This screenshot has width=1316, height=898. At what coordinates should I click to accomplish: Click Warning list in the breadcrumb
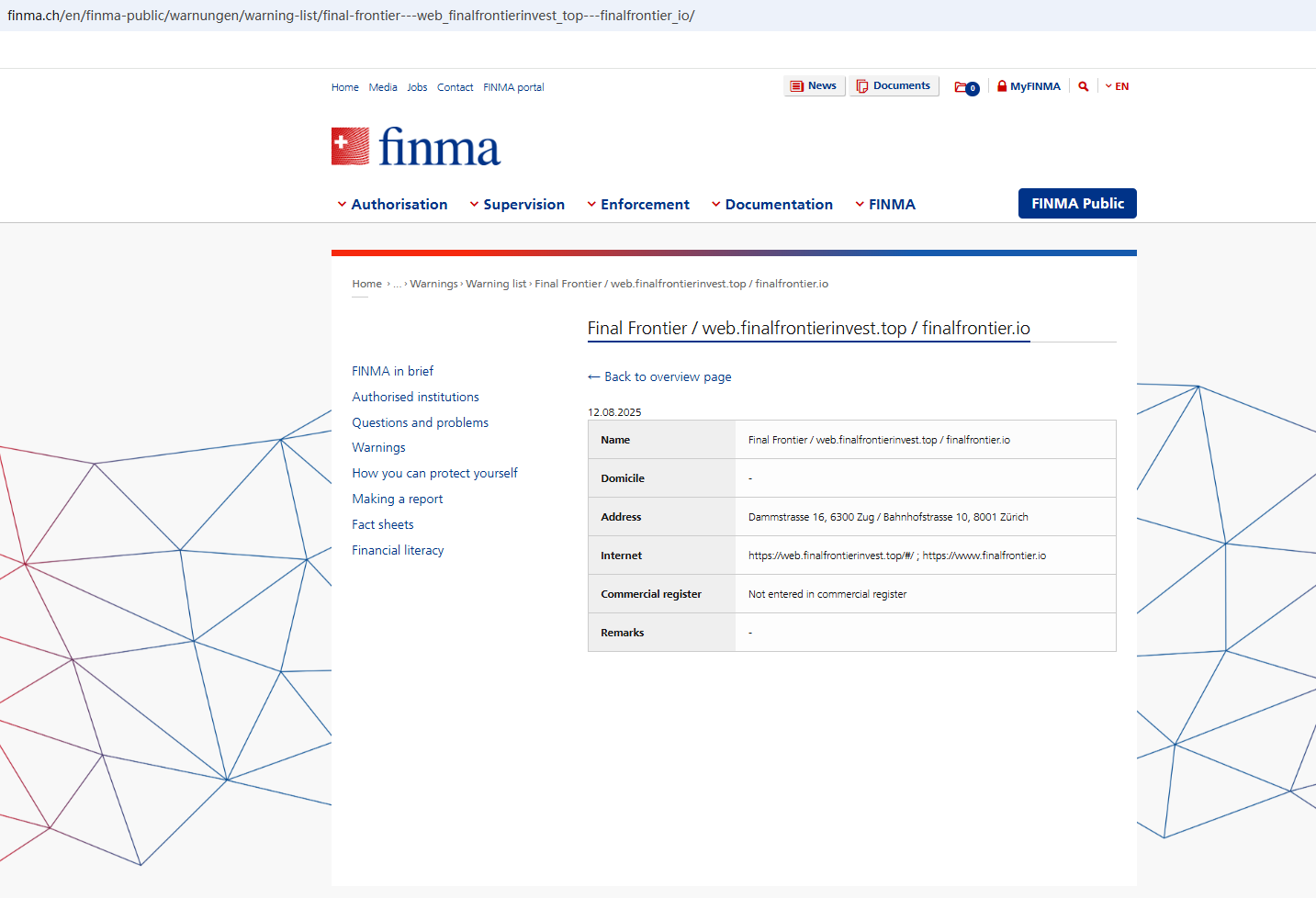(x=496, y=284)
